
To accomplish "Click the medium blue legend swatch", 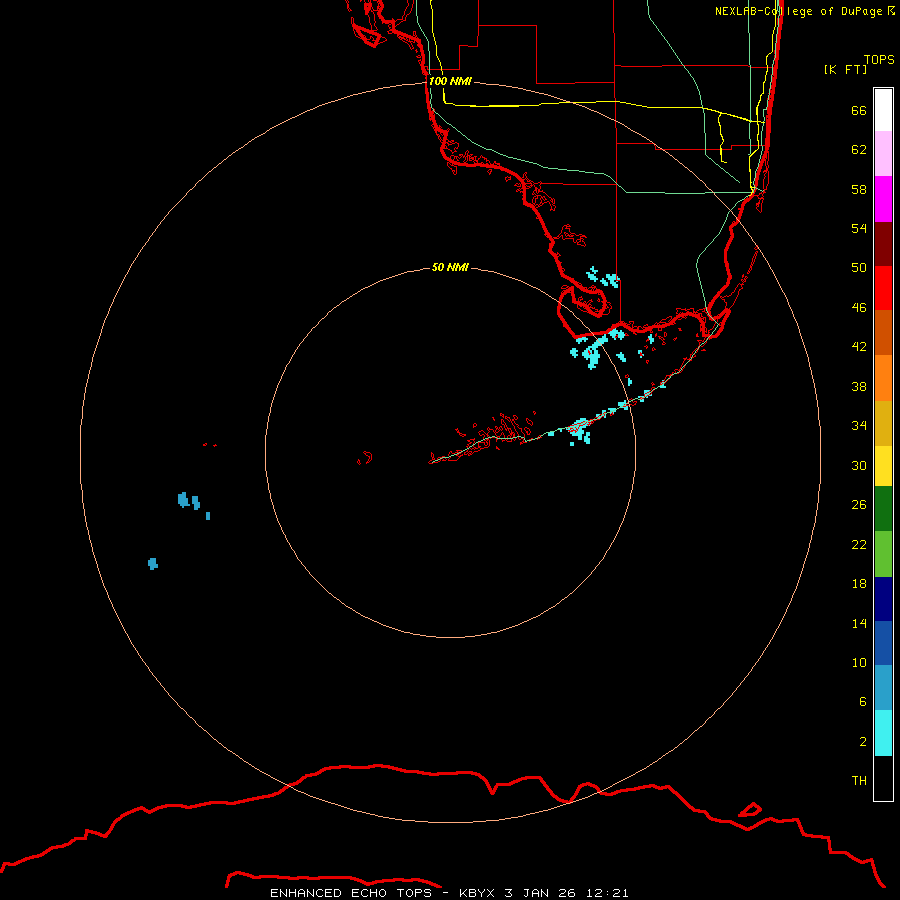I will click(883, 643).
